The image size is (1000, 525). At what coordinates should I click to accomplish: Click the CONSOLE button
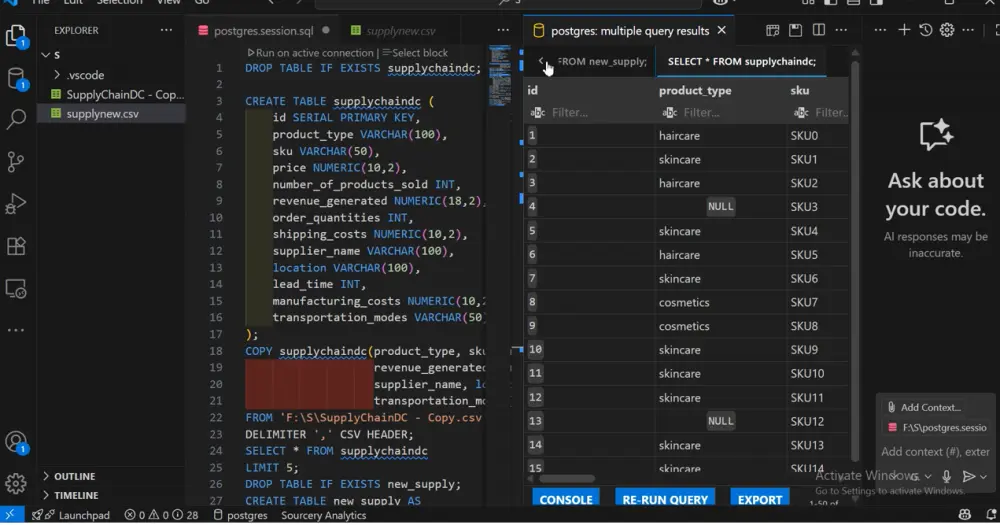coord(566,499)
